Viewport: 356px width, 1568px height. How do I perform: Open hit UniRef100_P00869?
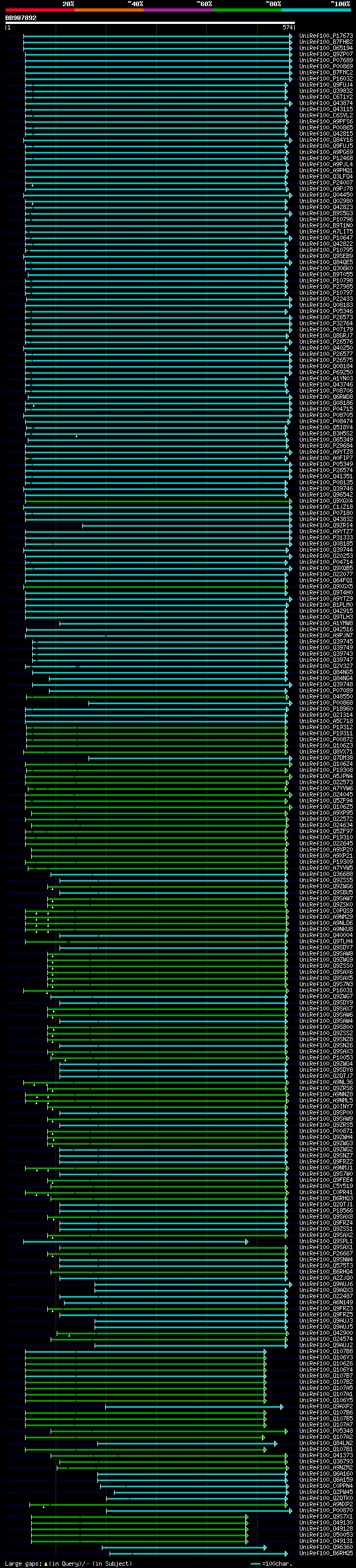click(x=326, y=66)
